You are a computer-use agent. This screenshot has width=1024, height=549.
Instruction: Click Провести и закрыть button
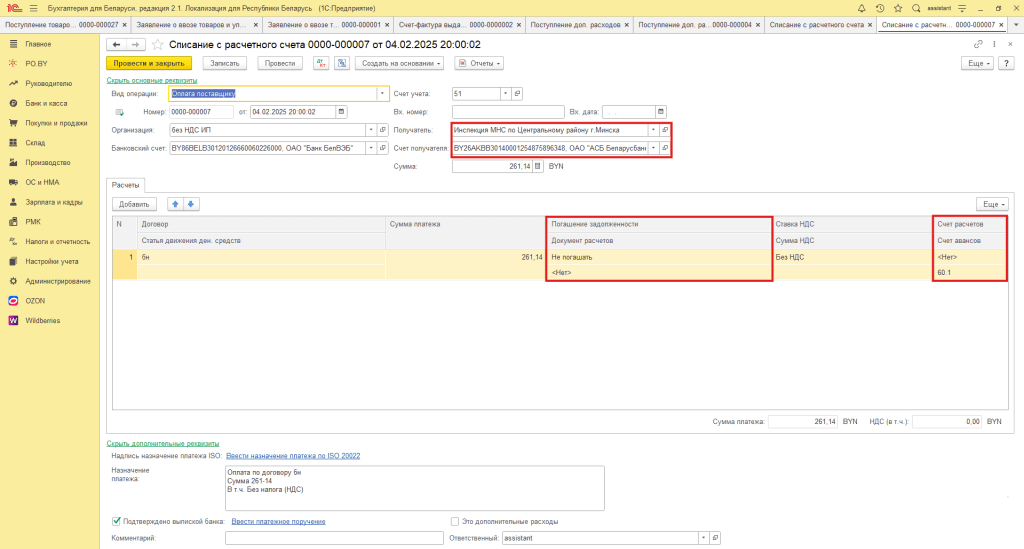point(149,63)
